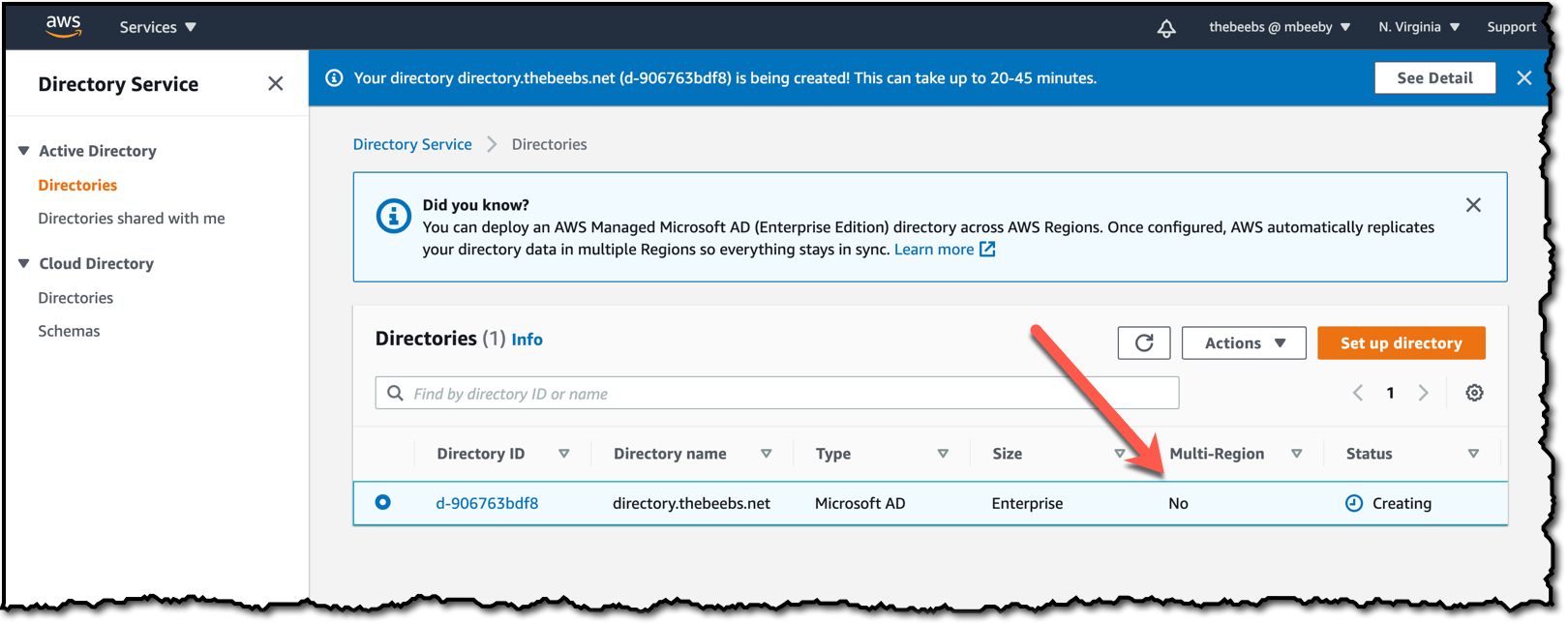Collapse the Cloud Directory section

click(x=24, y=263)
